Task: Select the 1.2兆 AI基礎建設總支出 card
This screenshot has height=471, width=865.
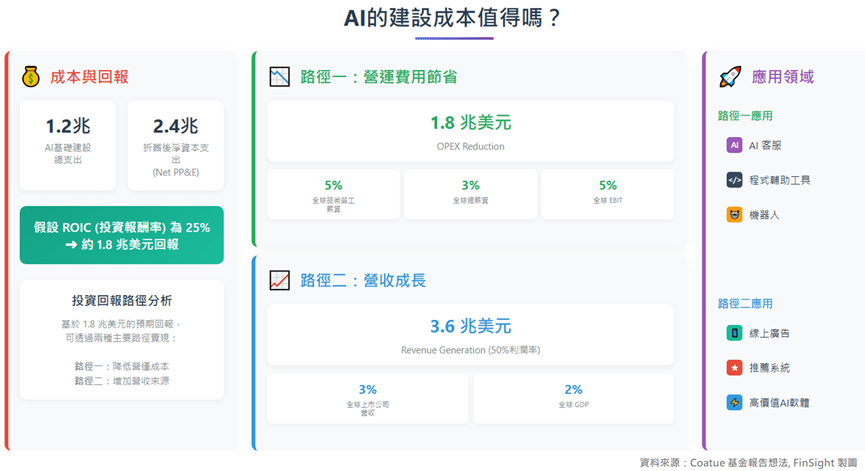Action: point(67,144)
